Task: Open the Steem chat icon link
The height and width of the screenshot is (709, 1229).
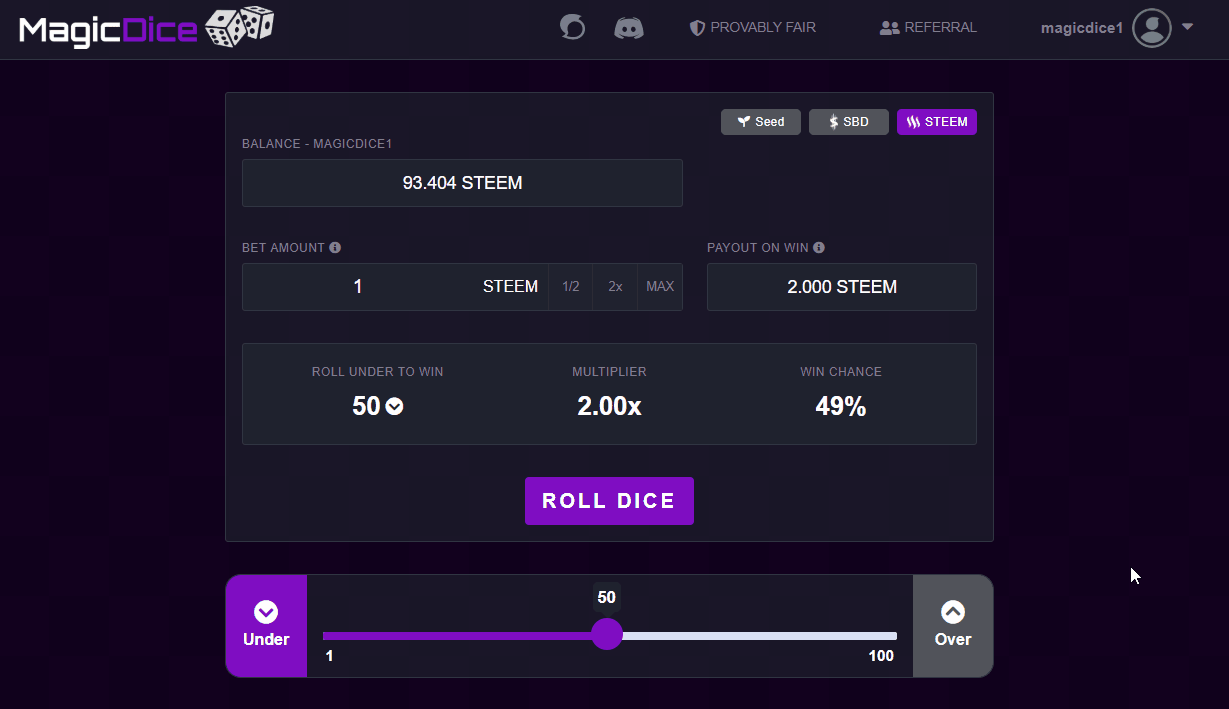Action: click(x=572, y=28)
